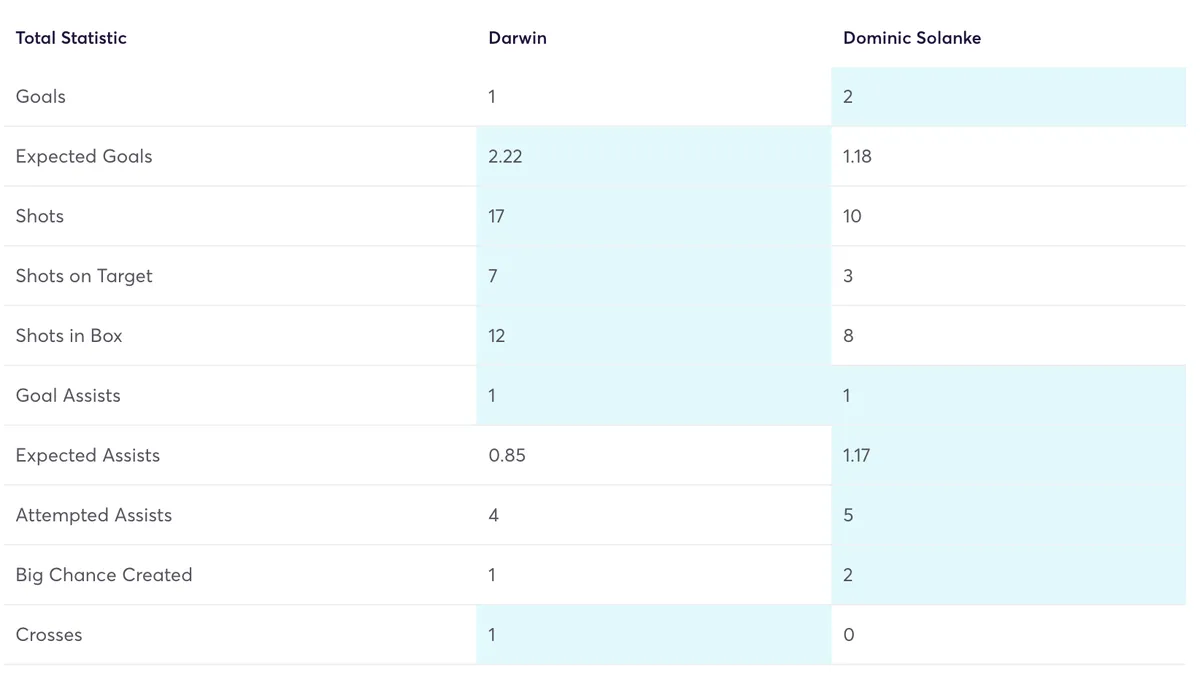
Task: Click the Expected Assists row label
Action: point(88,456)
